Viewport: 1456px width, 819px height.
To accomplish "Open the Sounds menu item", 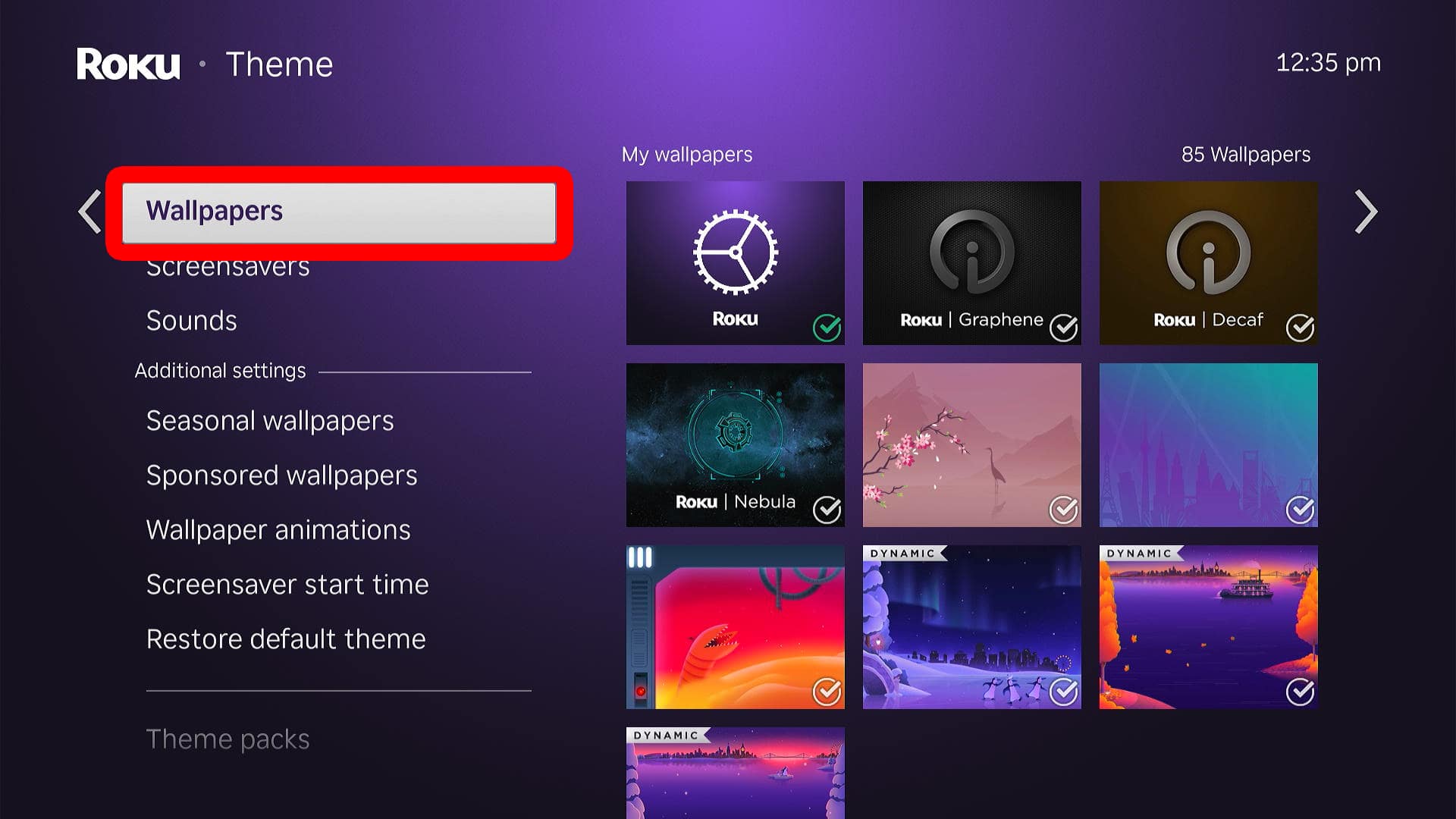I will pyautogui.click(x=192, y=320).
